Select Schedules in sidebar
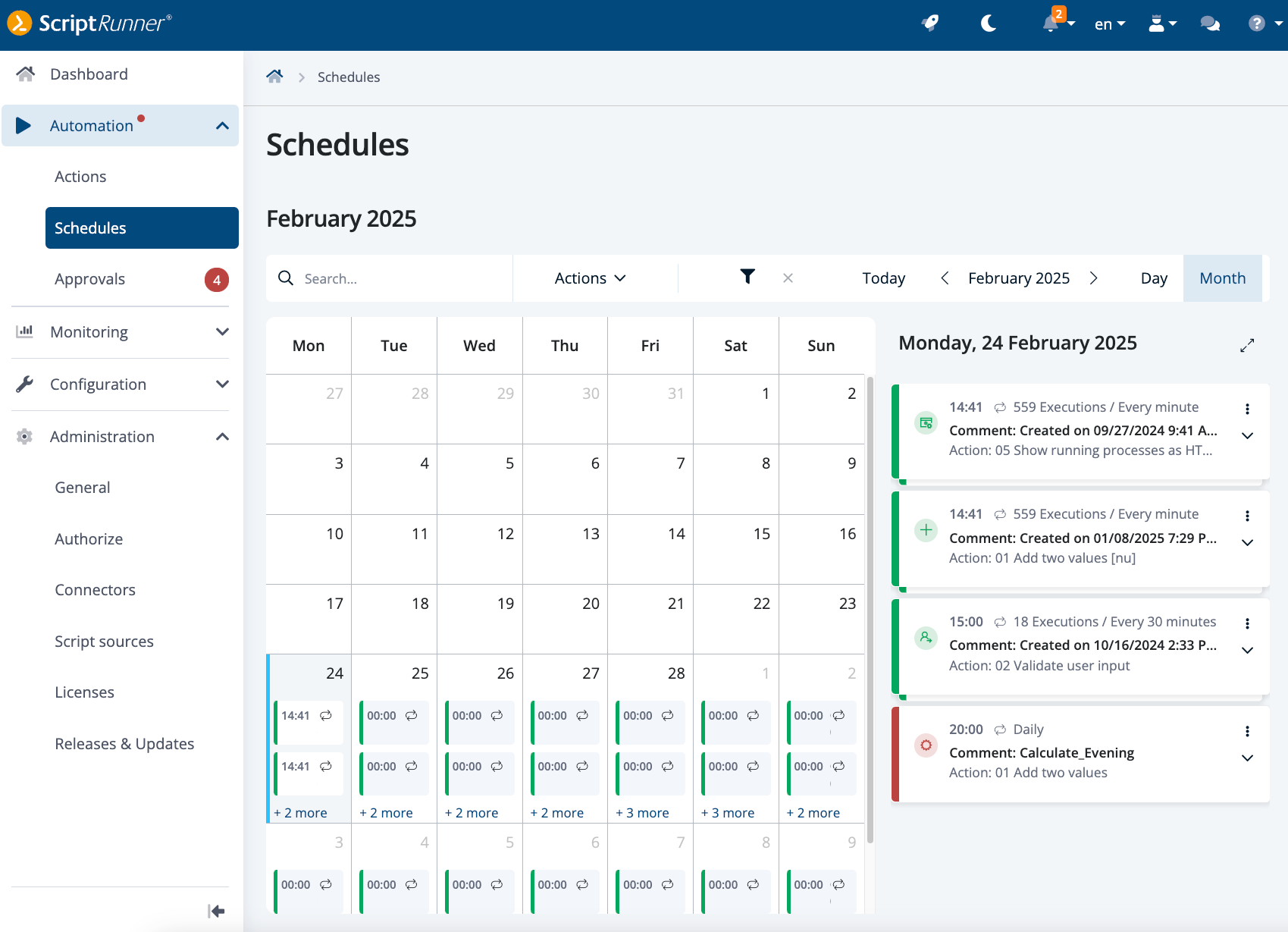The width and height of the screenshot is (1288, 932). 142,228
